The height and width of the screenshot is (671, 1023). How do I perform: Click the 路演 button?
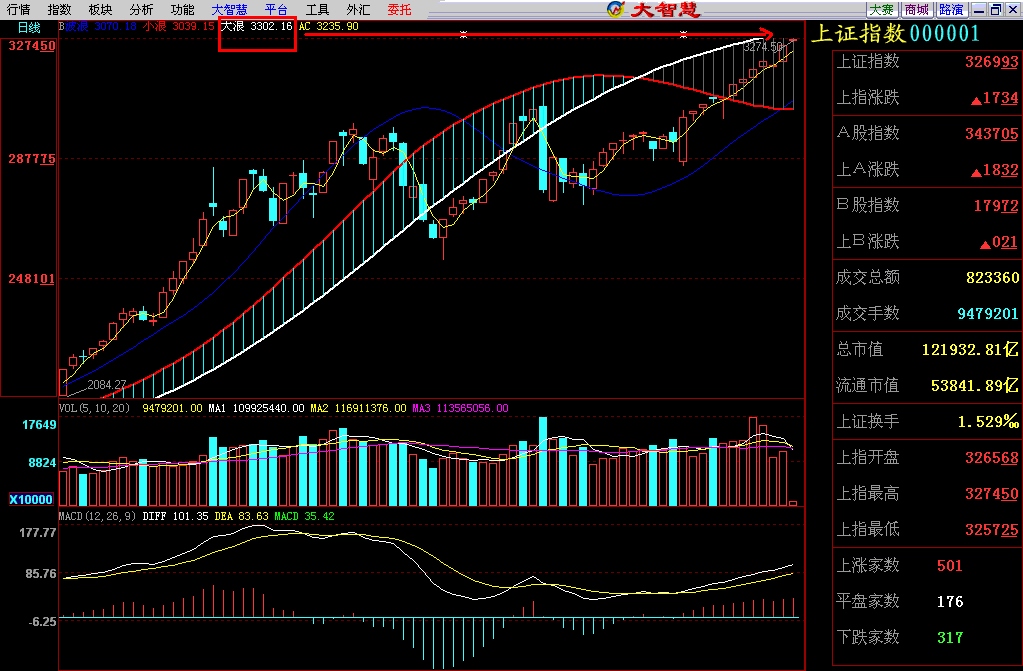click(x=951, y=9)
